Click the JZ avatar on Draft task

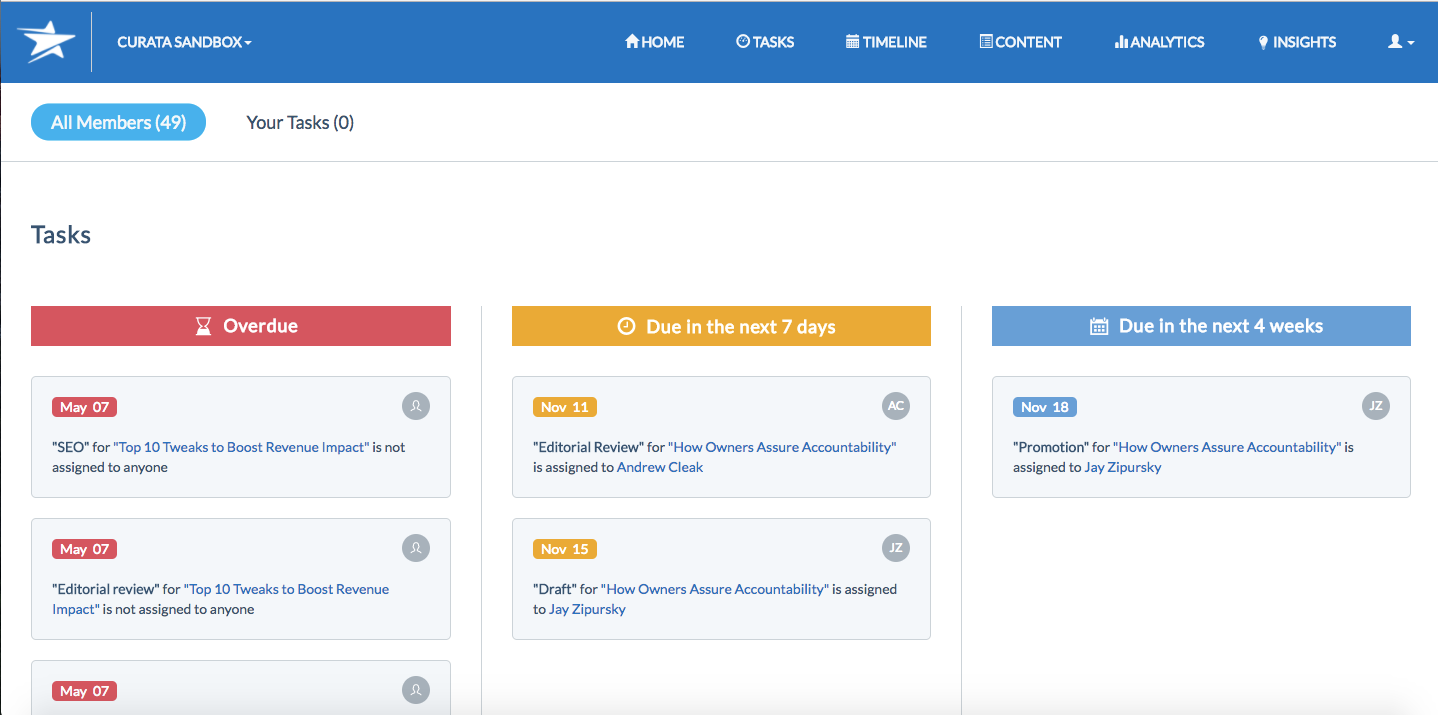[896, 548]
